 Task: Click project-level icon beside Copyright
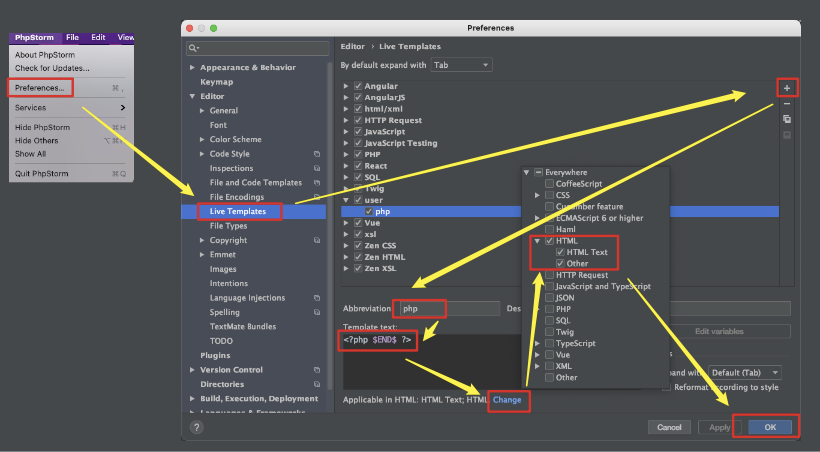click(317, 240)
